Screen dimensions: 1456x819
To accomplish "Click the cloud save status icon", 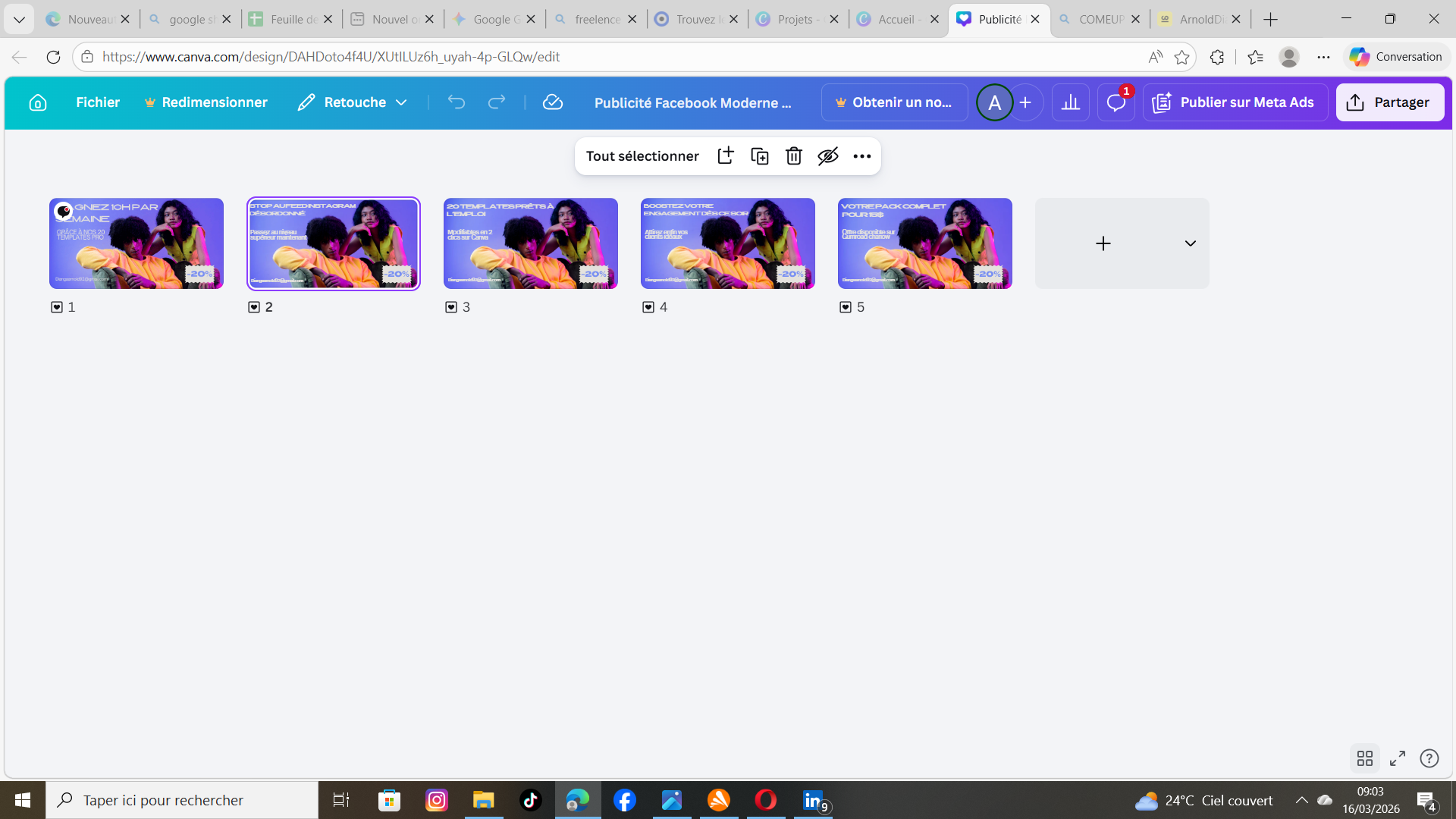I will pyautogui.click(x=553, y=102).
